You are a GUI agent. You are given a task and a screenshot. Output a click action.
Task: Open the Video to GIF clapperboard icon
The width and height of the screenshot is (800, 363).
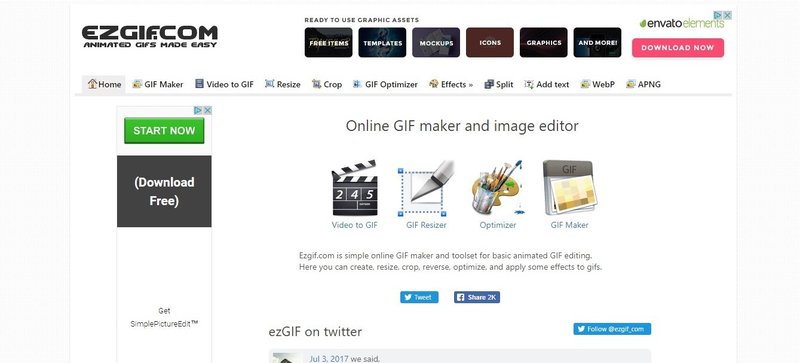coord(355,188)
